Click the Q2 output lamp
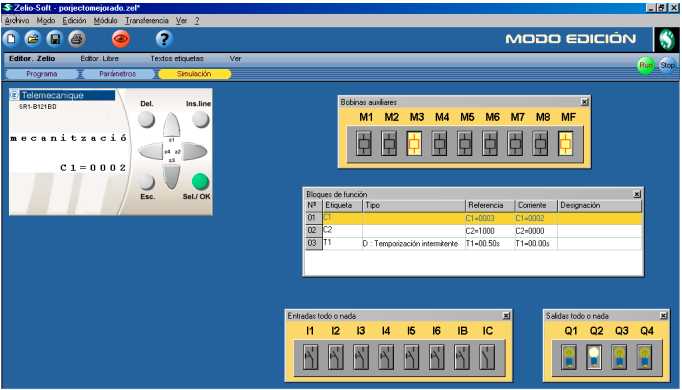 (594, 357)
